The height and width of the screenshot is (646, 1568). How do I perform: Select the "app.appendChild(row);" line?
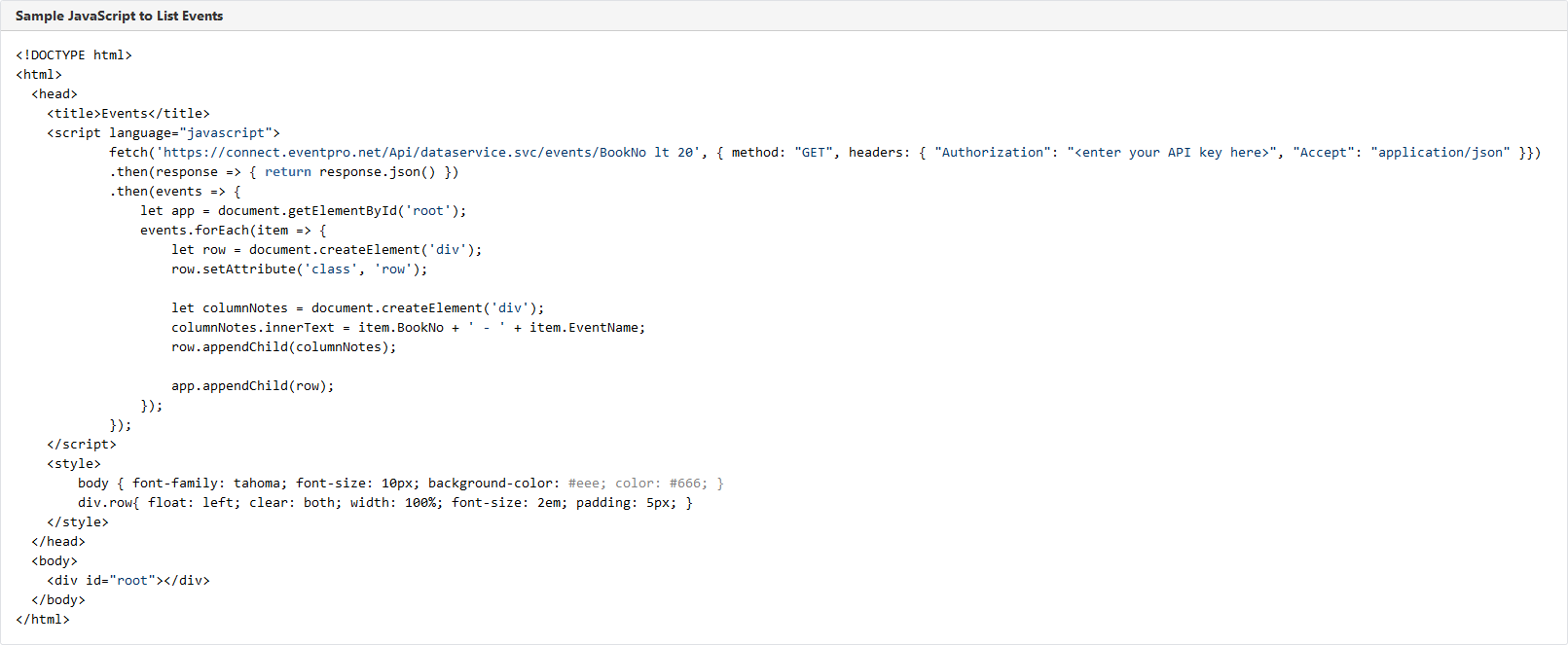click(x=253, y=386)
